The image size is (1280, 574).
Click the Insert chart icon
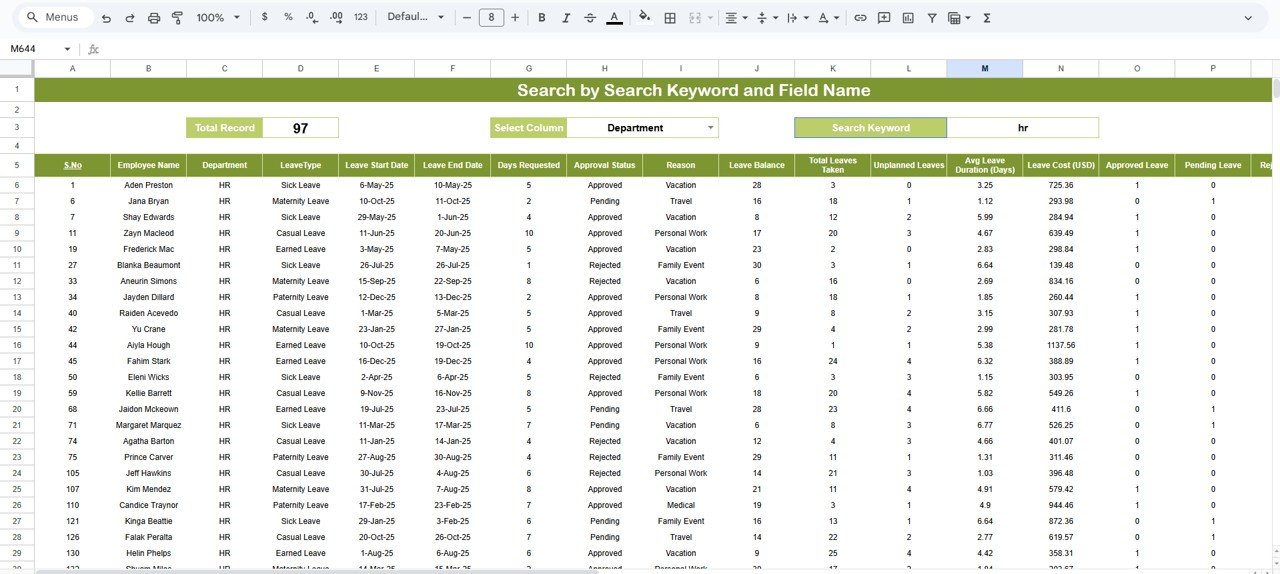point(908,18)
